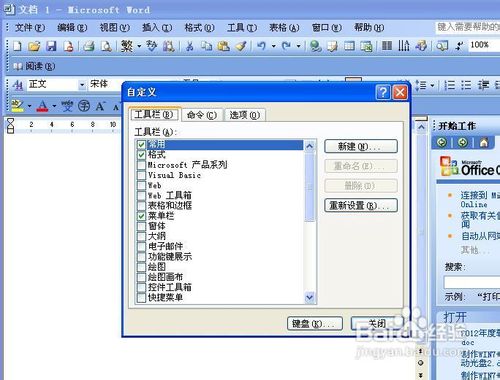500x380 pixels.
Task: Click the help question mark in 自定义 dialog
Action: click(x=383, y=92)
